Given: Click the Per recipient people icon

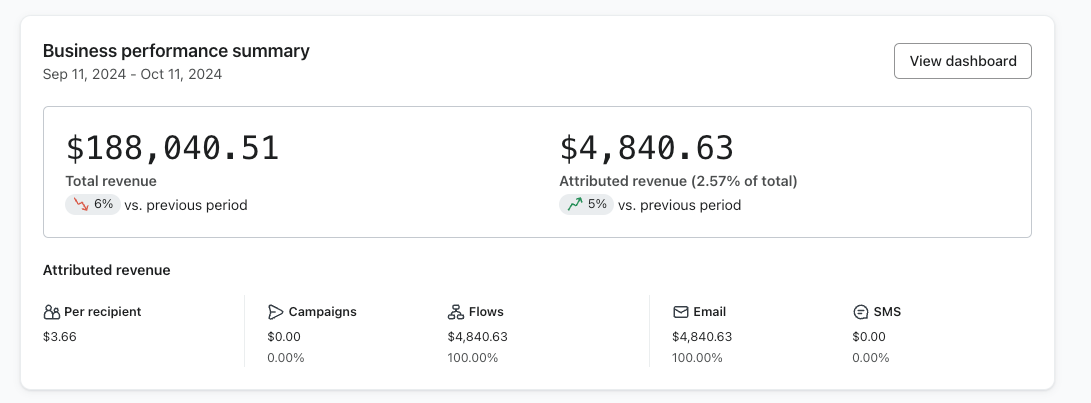Looking at the screenshot, I should (x=52, y=312).
